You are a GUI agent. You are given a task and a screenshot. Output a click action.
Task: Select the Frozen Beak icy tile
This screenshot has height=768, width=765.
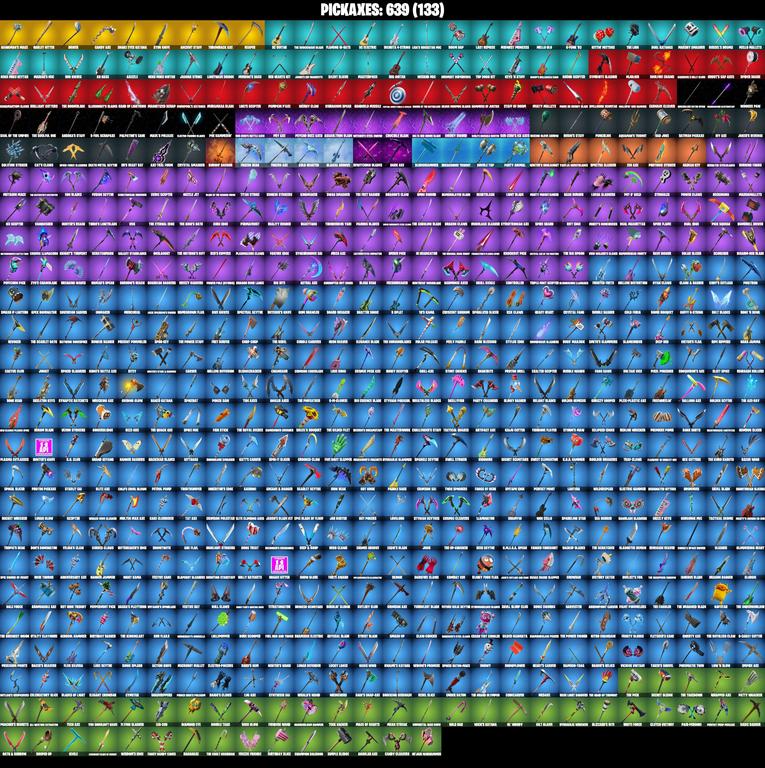coord(250,153)
